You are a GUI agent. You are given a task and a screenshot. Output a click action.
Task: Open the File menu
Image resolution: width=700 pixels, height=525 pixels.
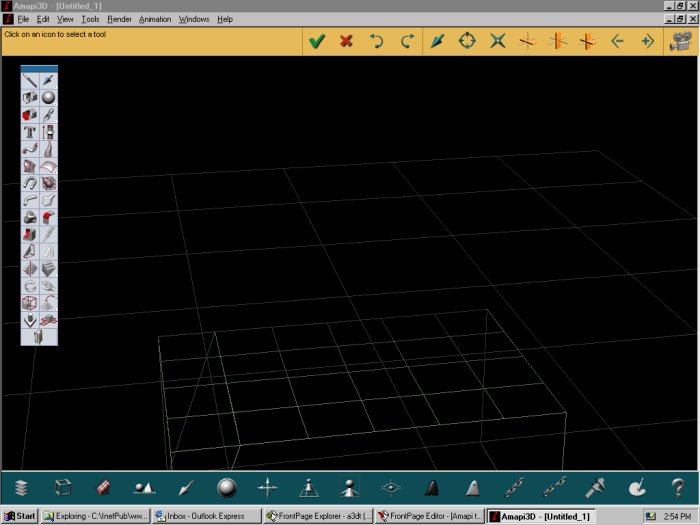(x=23, y=19)
